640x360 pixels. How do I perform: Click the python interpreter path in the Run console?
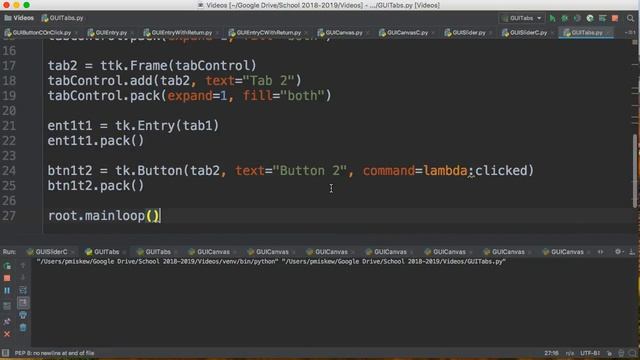click(157, 262)
